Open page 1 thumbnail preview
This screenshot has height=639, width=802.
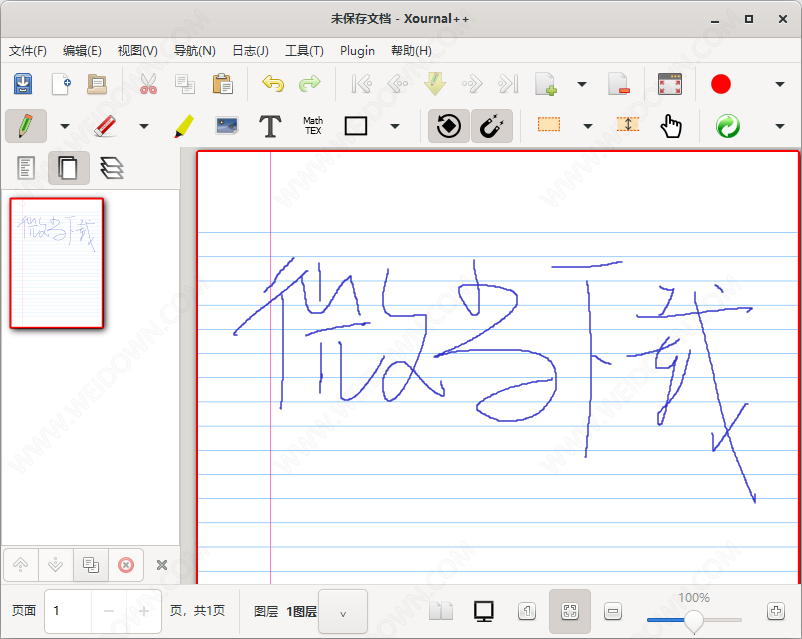[x=57, y=263]
